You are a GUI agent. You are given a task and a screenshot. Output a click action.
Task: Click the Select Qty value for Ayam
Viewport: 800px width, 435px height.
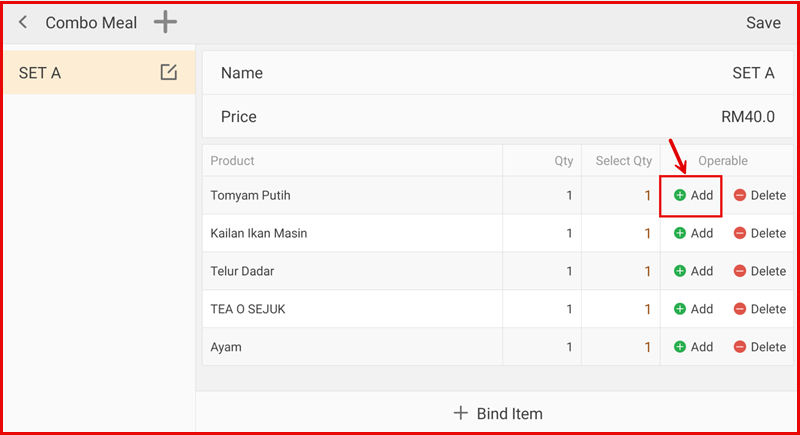[647, 347]
